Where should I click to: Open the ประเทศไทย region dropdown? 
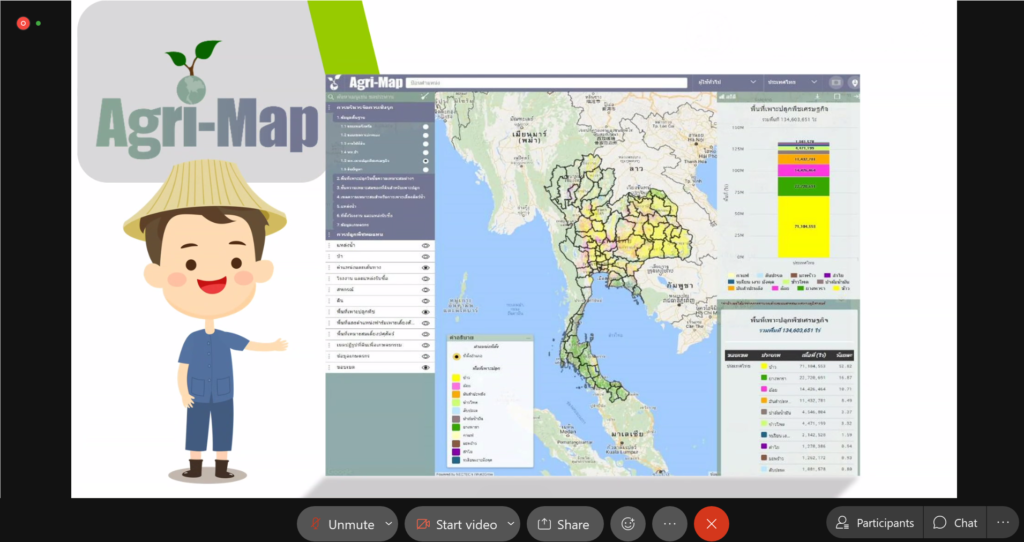(x=792, y=82)
